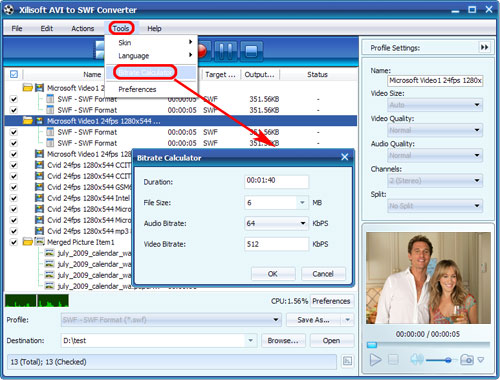The width and height of the screenshot is (500, 380).
Task: Mute the preview speaker icon
Action: pos(417,360)
